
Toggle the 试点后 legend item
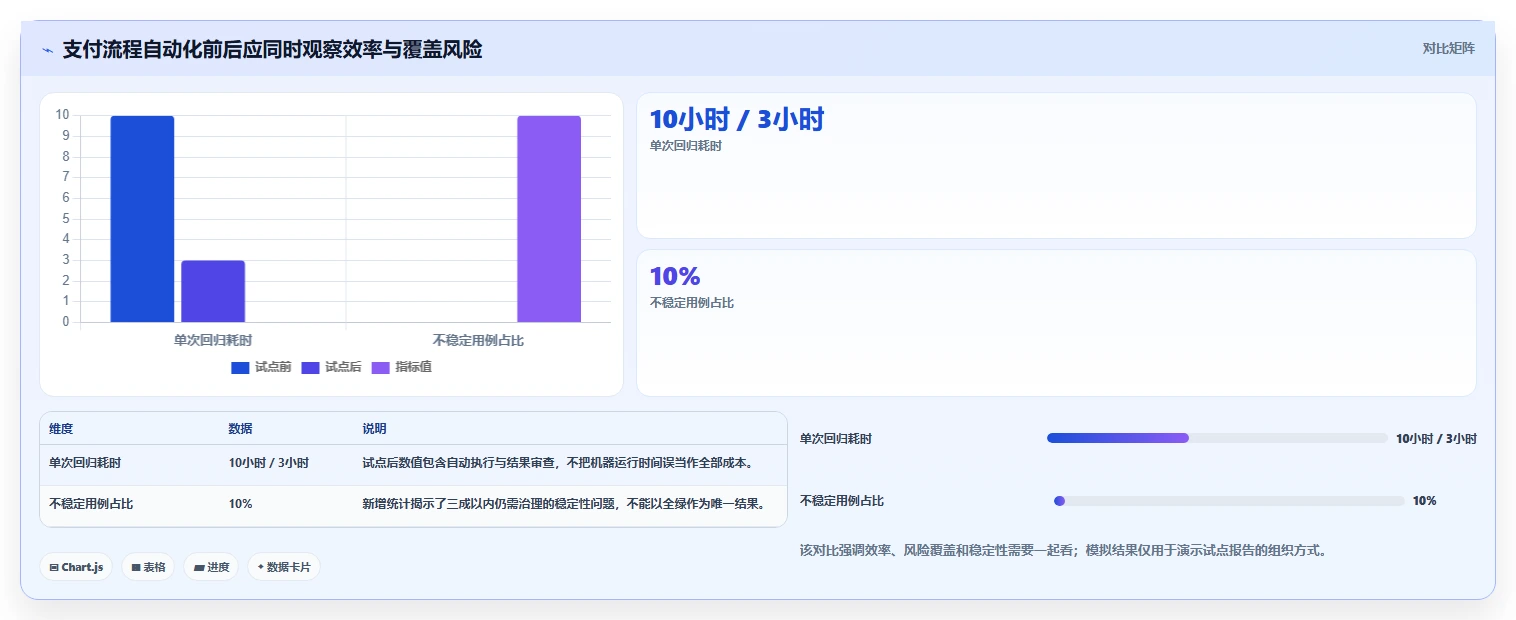point(331,367)
